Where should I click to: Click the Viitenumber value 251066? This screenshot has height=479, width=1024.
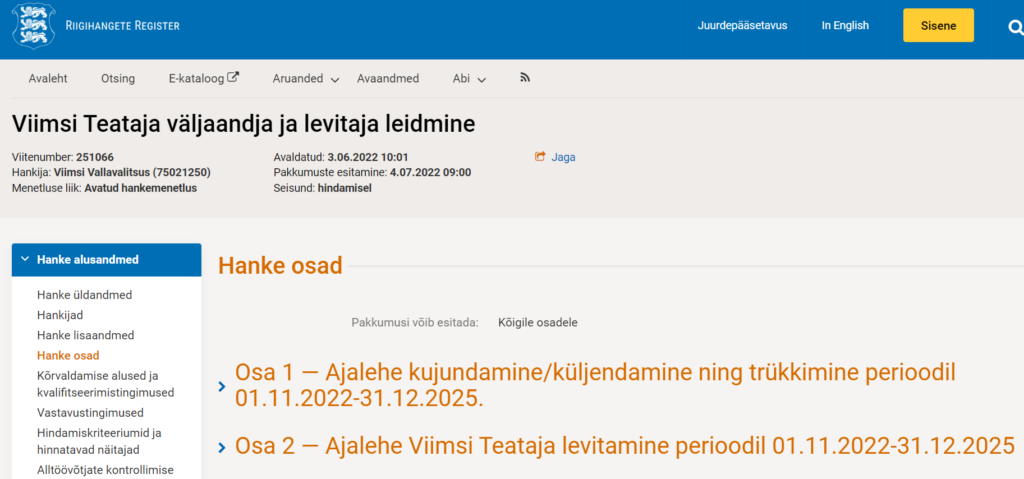pos(95,157)
